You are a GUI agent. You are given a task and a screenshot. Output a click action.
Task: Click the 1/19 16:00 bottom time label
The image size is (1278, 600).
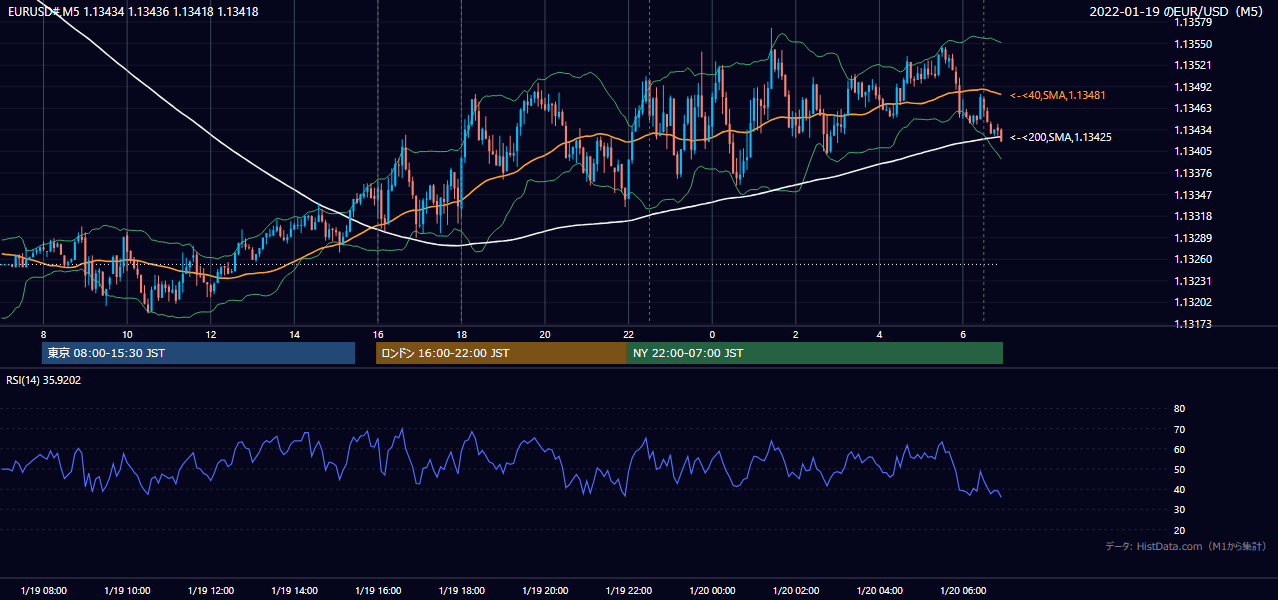point(377,591)
